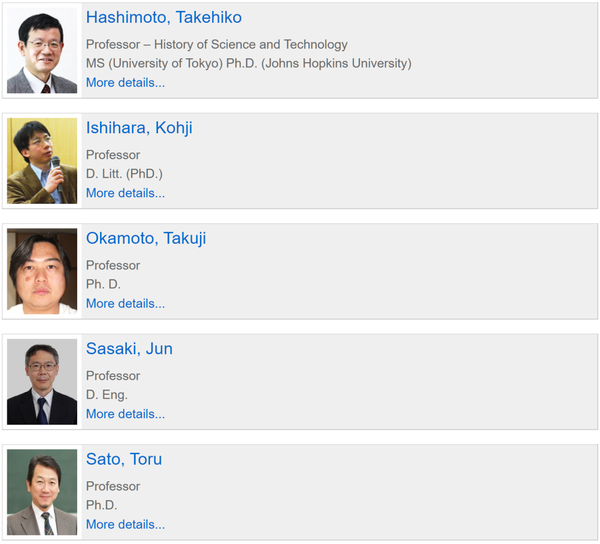
Task: Open the Okamoto, Takuji name link
Action: click(x=146, y=238)
